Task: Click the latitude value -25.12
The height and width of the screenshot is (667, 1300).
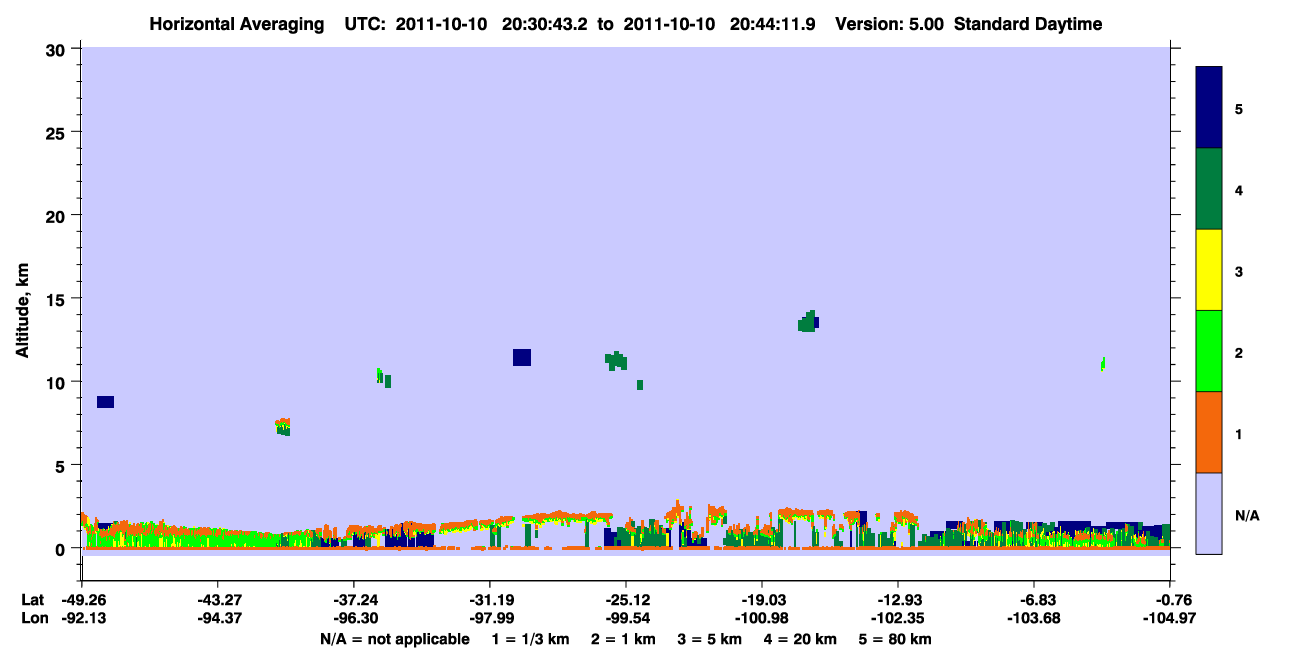Action: point(626,600)
